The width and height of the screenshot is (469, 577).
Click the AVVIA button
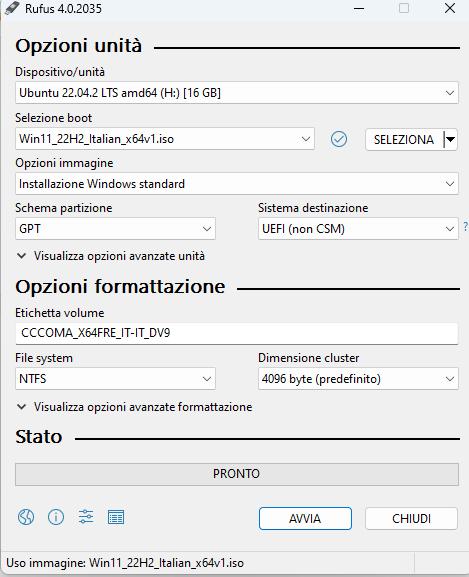click(x=305, y=518)
